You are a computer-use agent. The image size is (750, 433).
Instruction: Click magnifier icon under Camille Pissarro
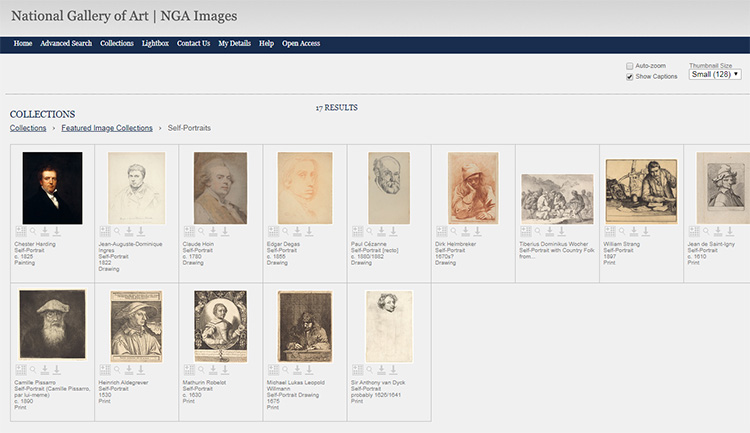click(33, 370)
